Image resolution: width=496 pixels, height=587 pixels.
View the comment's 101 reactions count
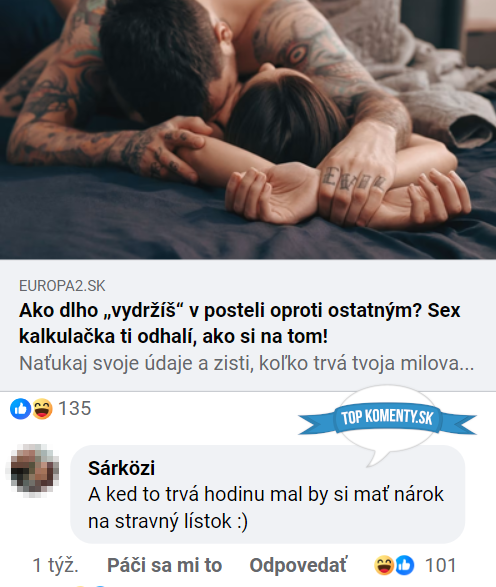(x=441, y=565)
